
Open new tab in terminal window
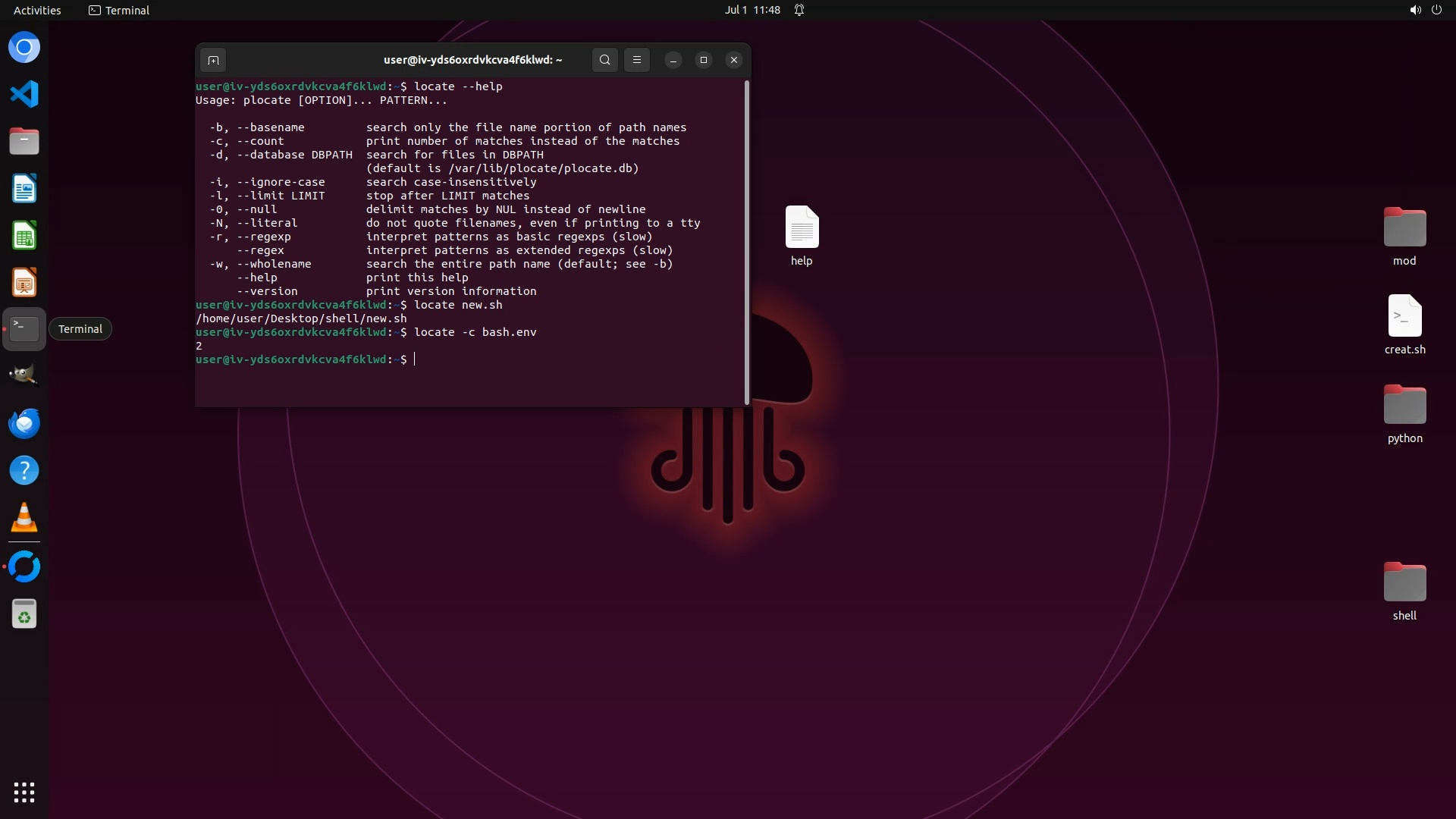(x=213, y=60)
